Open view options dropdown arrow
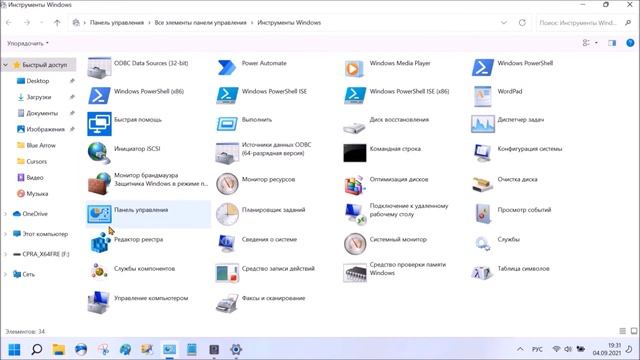This screenshot has height=360, width=640. [596, 43]
